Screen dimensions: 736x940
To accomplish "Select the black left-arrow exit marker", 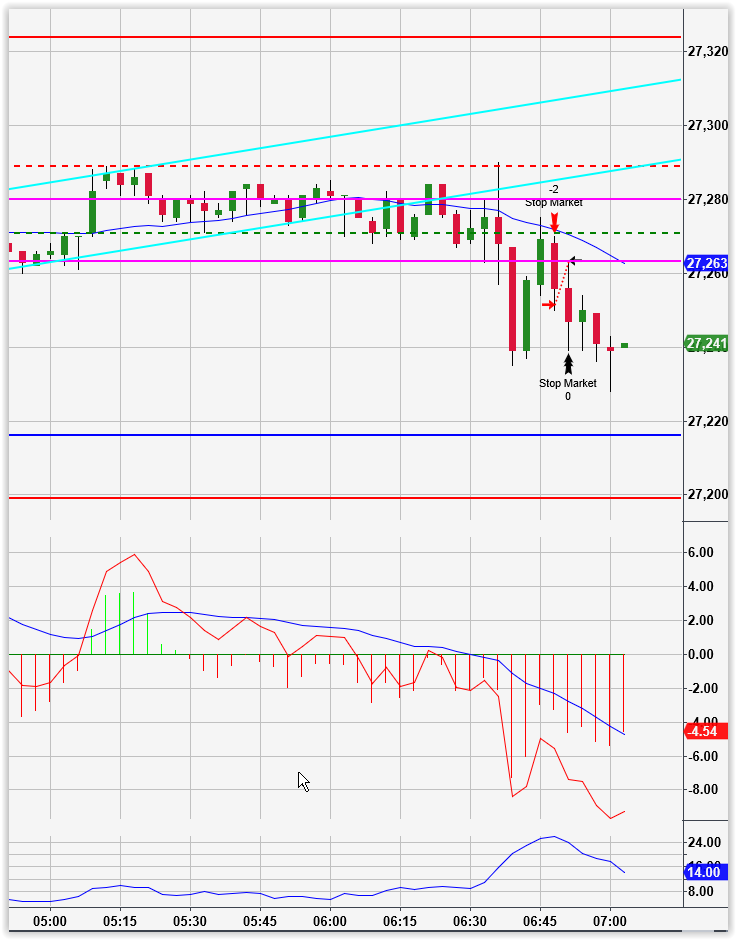I will point(575,260).
